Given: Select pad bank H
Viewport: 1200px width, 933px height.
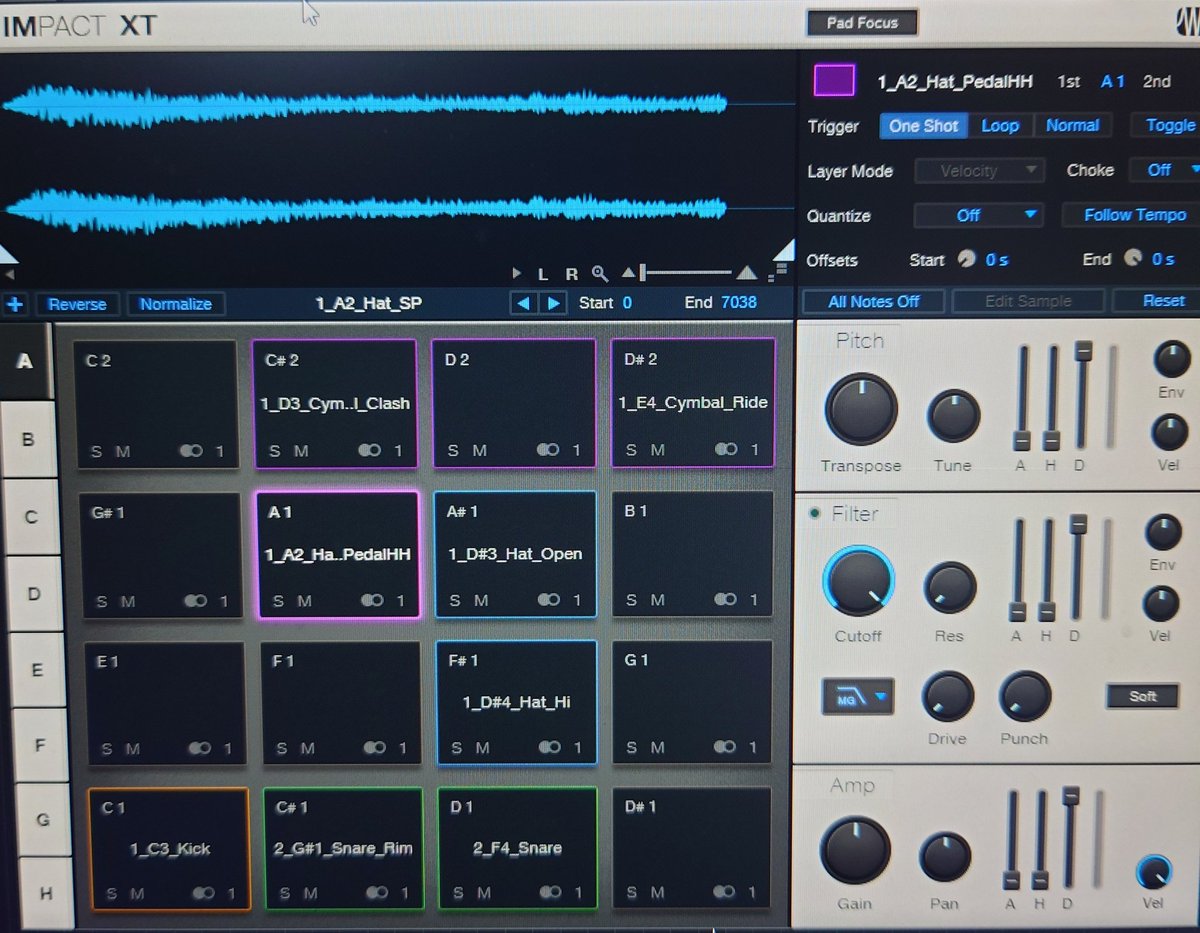Looking at the screenshot, I should 44,894.
